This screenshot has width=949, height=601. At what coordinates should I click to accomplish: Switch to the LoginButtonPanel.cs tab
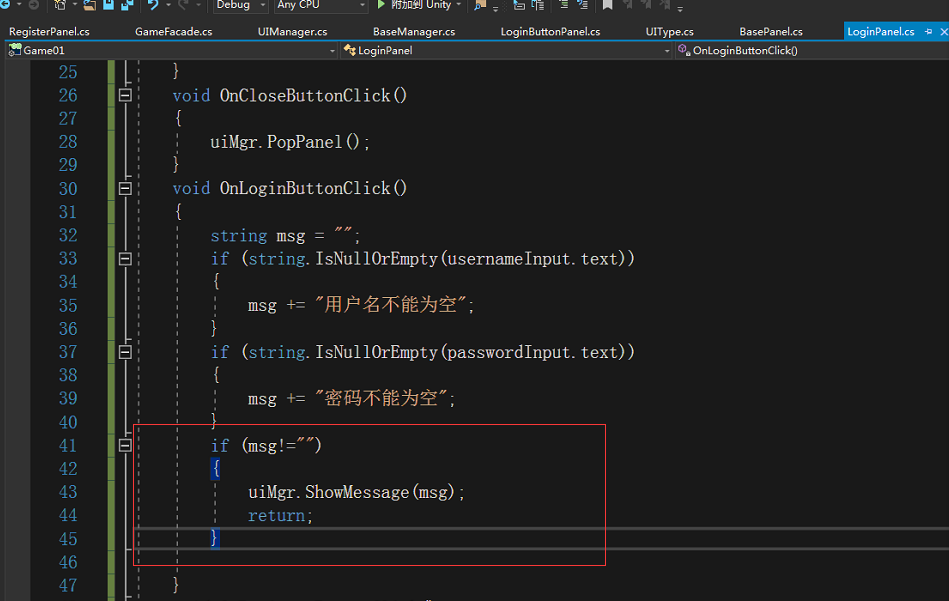[550, 31]
